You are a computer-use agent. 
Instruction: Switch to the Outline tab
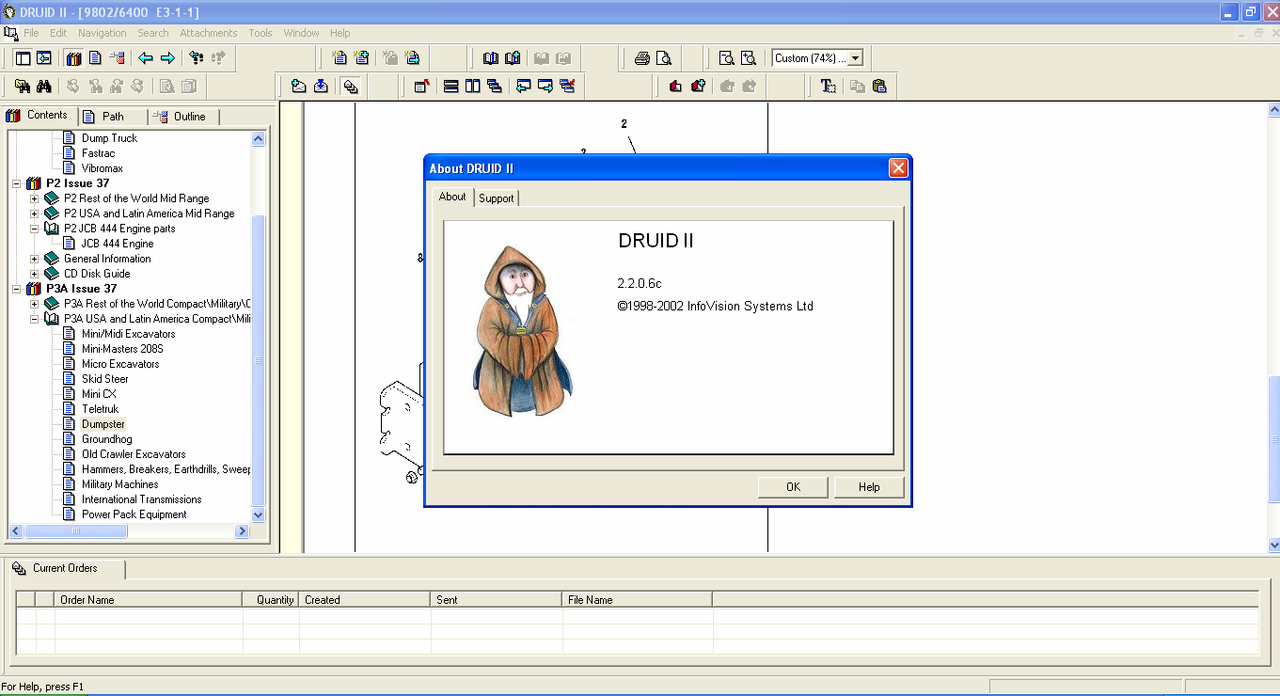pyautogui.click(x=183, y=116)
